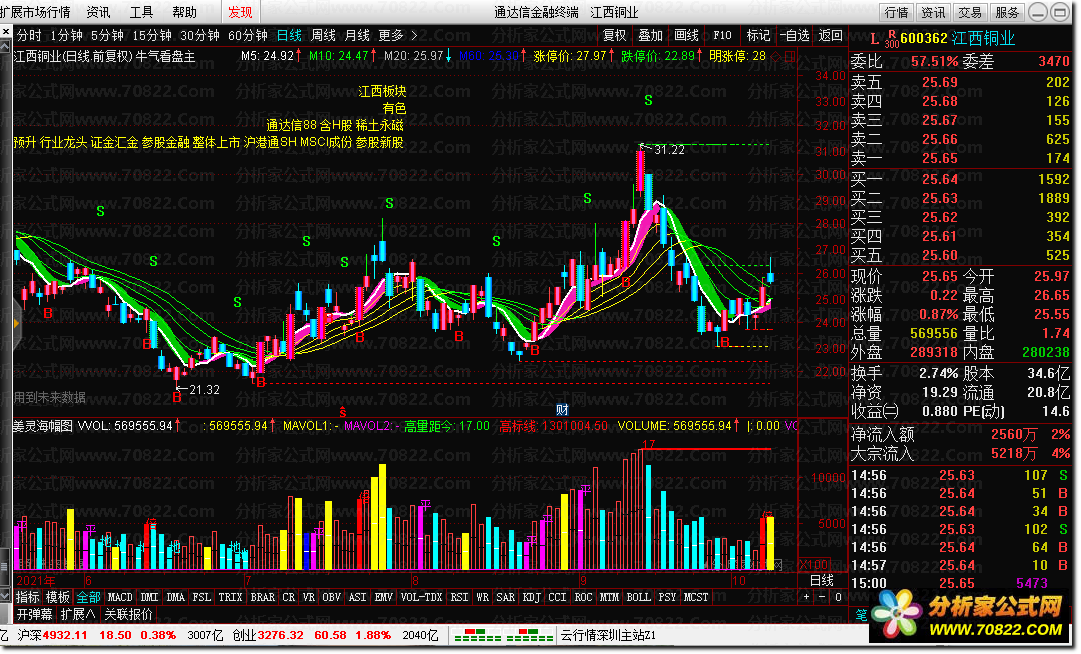Open 关联报价 related quotes
This screenshot has width=1081, height=654.
click(x=128, y=614)
